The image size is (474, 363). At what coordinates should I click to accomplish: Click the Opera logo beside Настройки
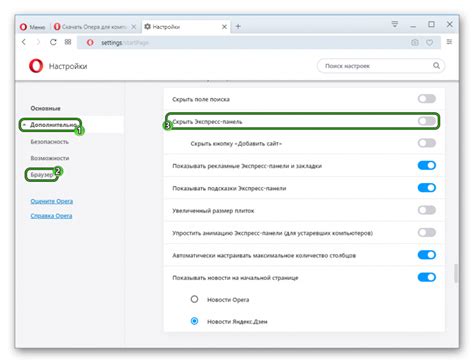(x=36, y=66)
